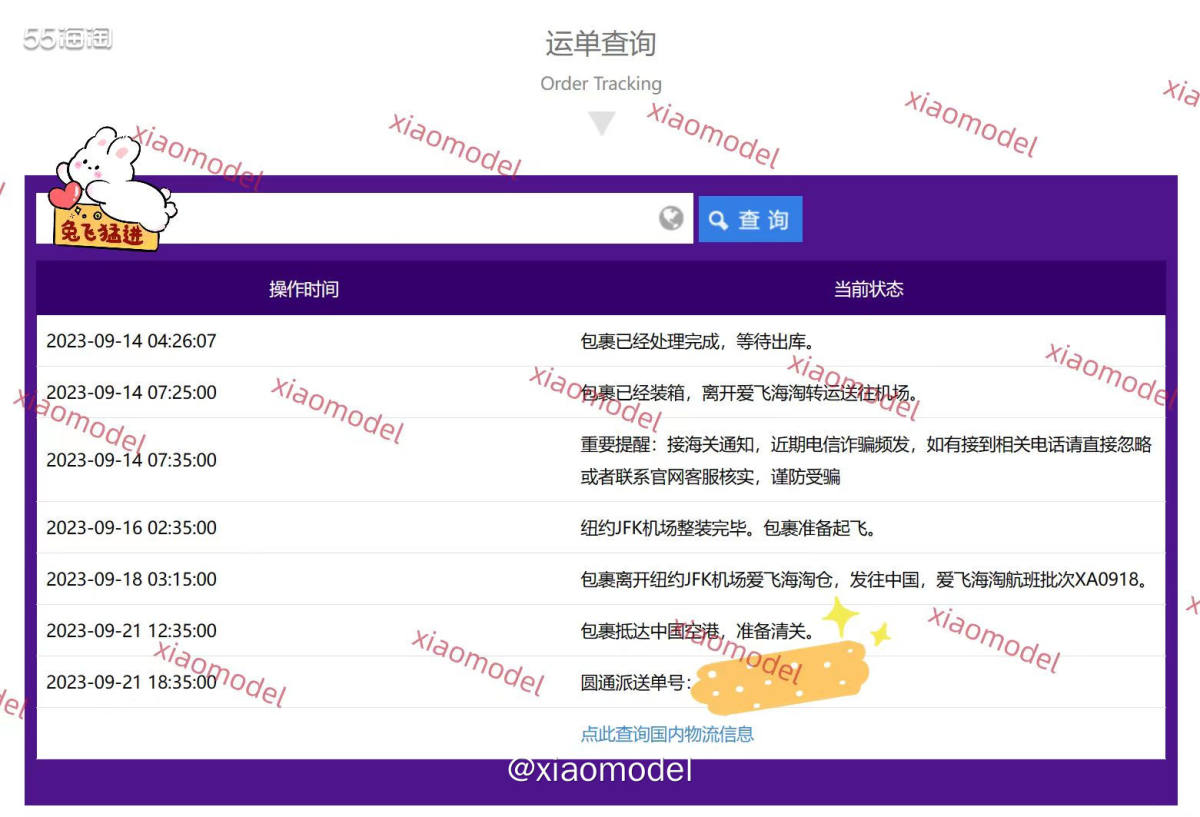Select the 当前状态 column header
This screenshot has height=817, width=1200.
pos(869,289)
